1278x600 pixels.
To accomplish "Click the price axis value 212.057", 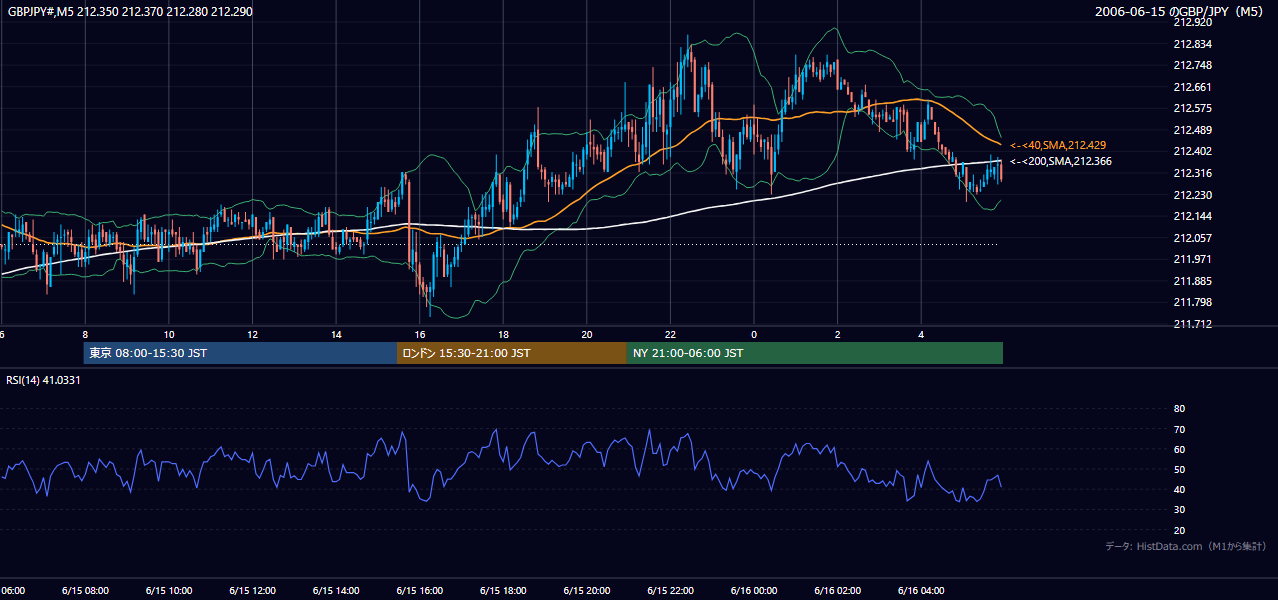I will tap(1192, 238).
